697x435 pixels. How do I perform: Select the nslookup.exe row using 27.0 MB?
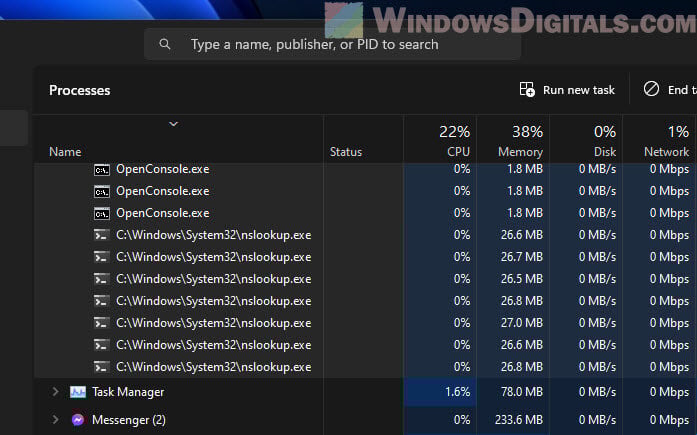(365, 323)
